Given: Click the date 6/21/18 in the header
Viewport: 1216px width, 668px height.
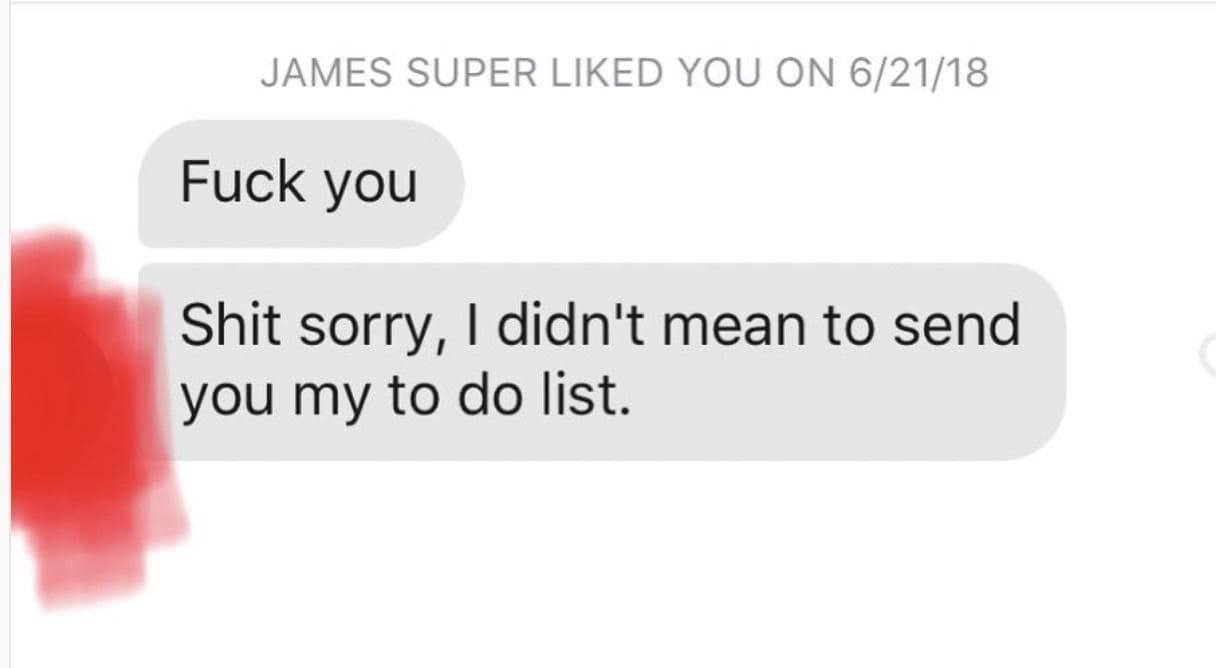Looking at the screenshot, I should click(916, 73).
